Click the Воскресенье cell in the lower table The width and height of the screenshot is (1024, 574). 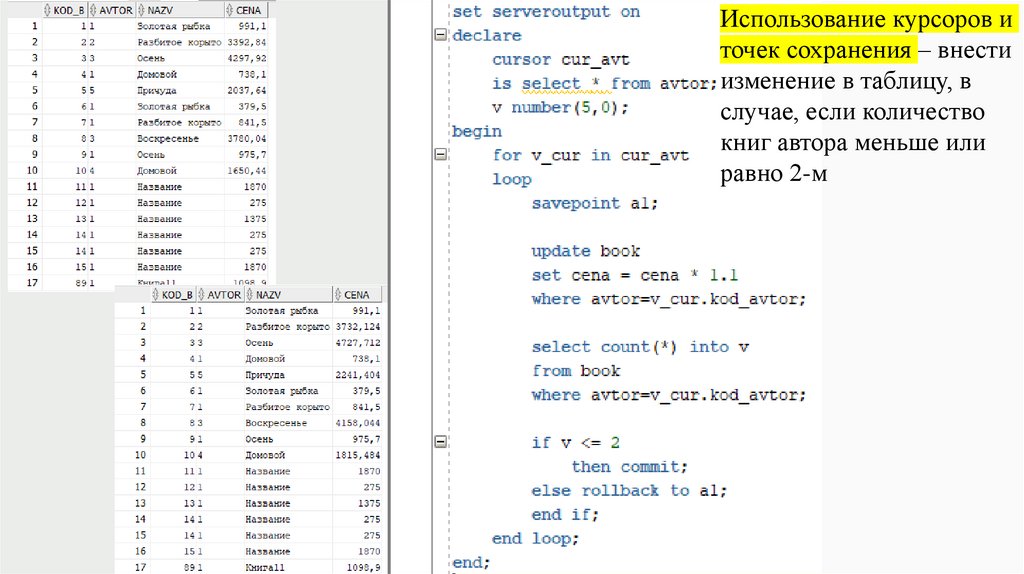(276, 423)
